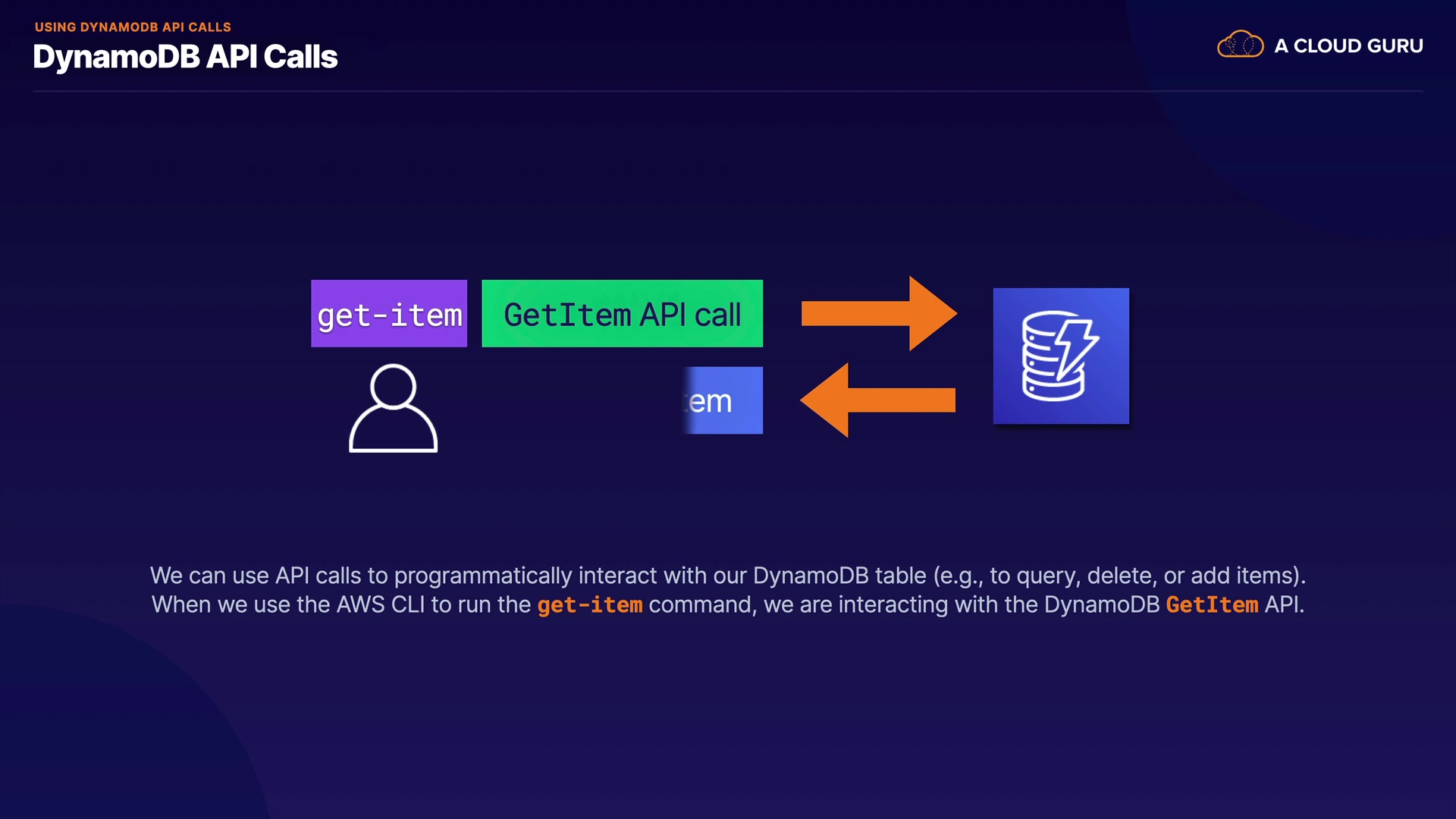Click the A Cloud Guru cloud logo
The width and height of the screenshot is (1456, 819).
coord(1240,45)
